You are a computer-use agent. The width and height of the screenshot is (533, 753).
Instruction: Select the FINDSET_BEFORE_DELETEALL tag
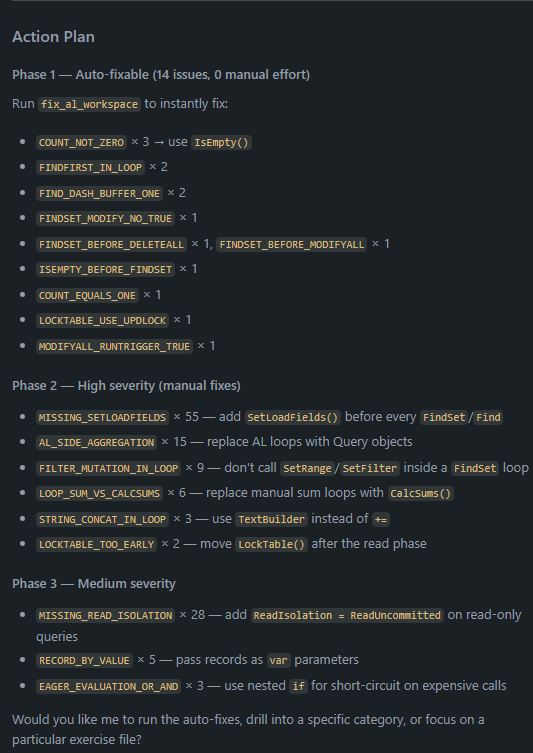point(111,244)
